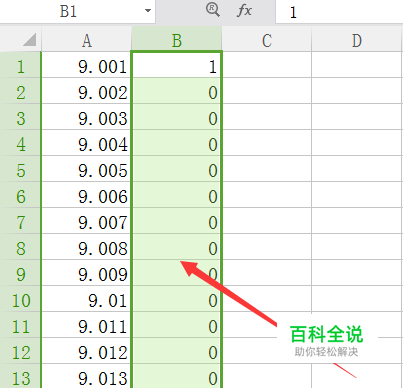Select row 7 header
This screenshot has height=388, width=403.
pyautogui.click(x=20, y=221)
